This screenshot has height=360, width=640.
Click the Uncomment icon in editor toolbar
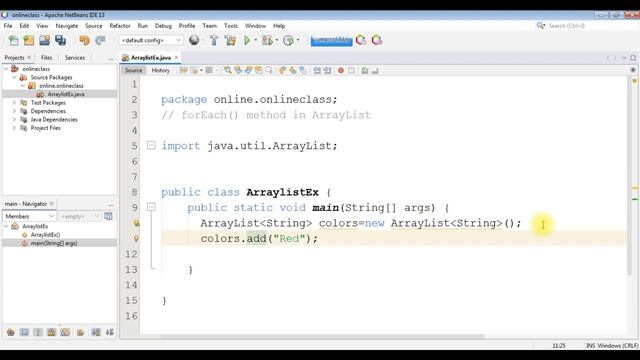[375, 70]
